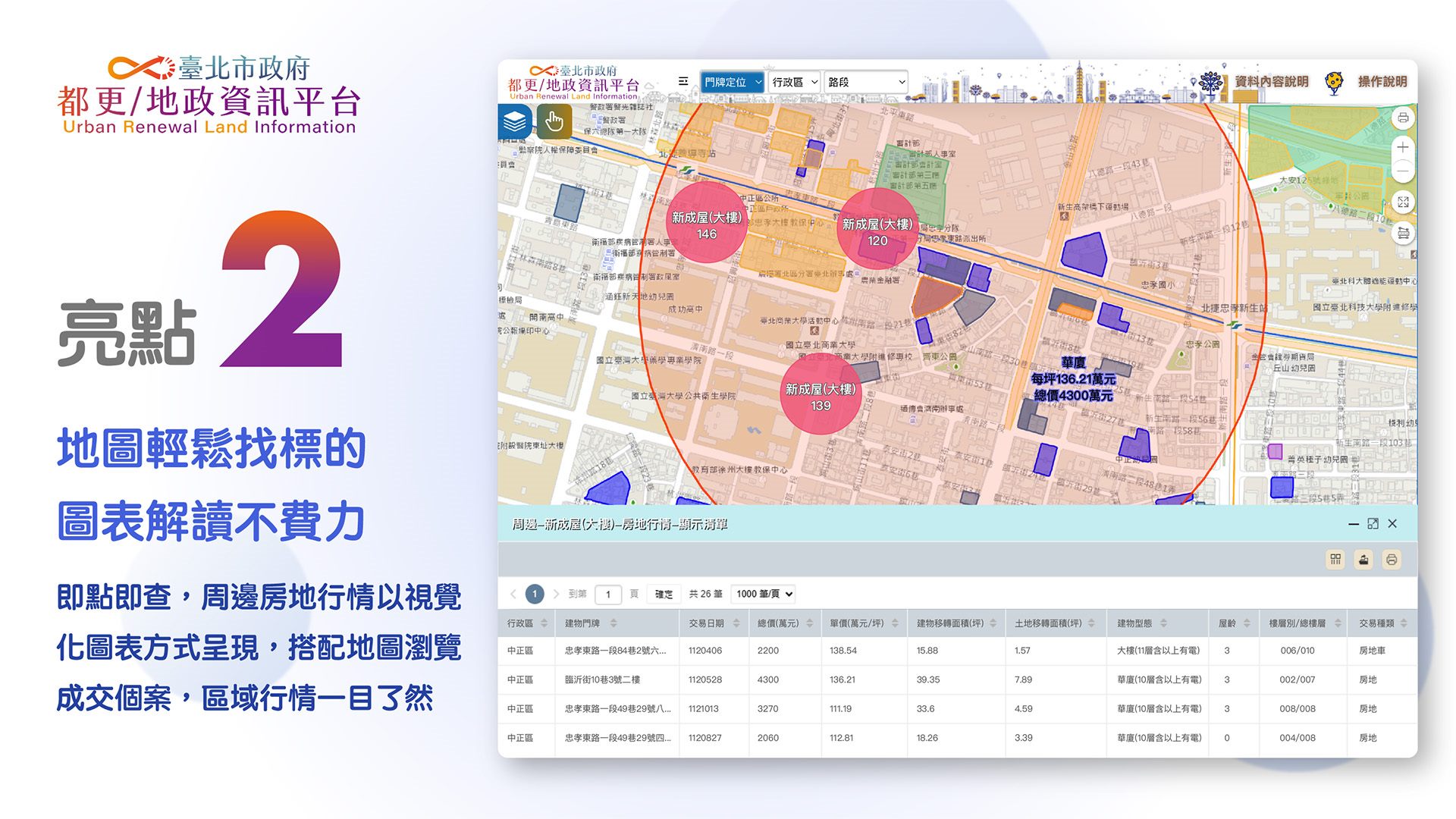1456x819 pixels.
Task: Select row 臨沂街10巷3號二樓
Action: click(957, 679)
